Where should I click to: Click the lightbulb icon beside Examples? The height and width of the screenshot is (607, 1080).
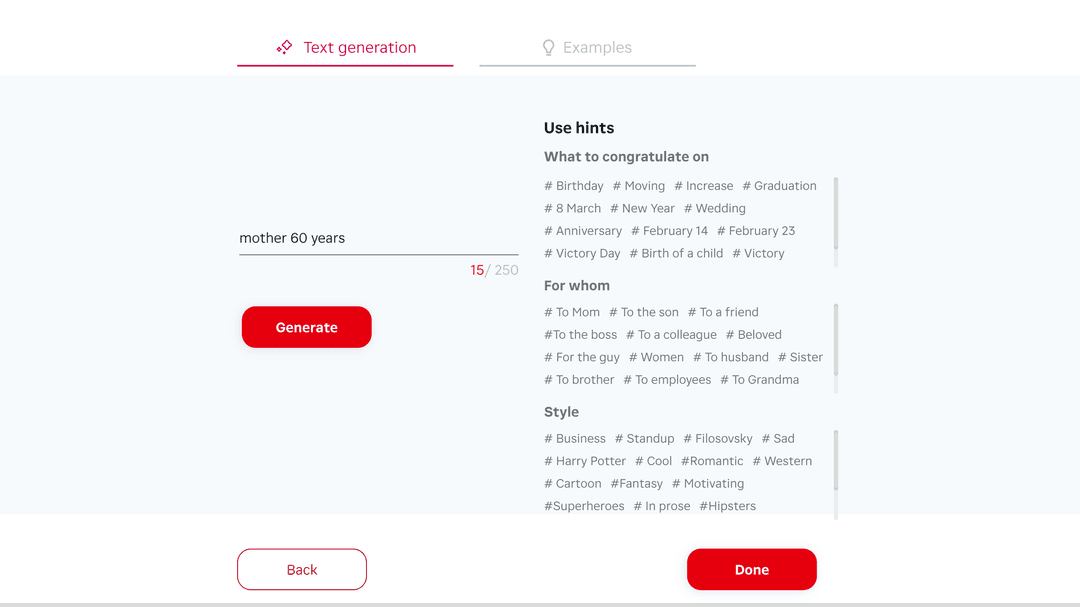point(547,47)
